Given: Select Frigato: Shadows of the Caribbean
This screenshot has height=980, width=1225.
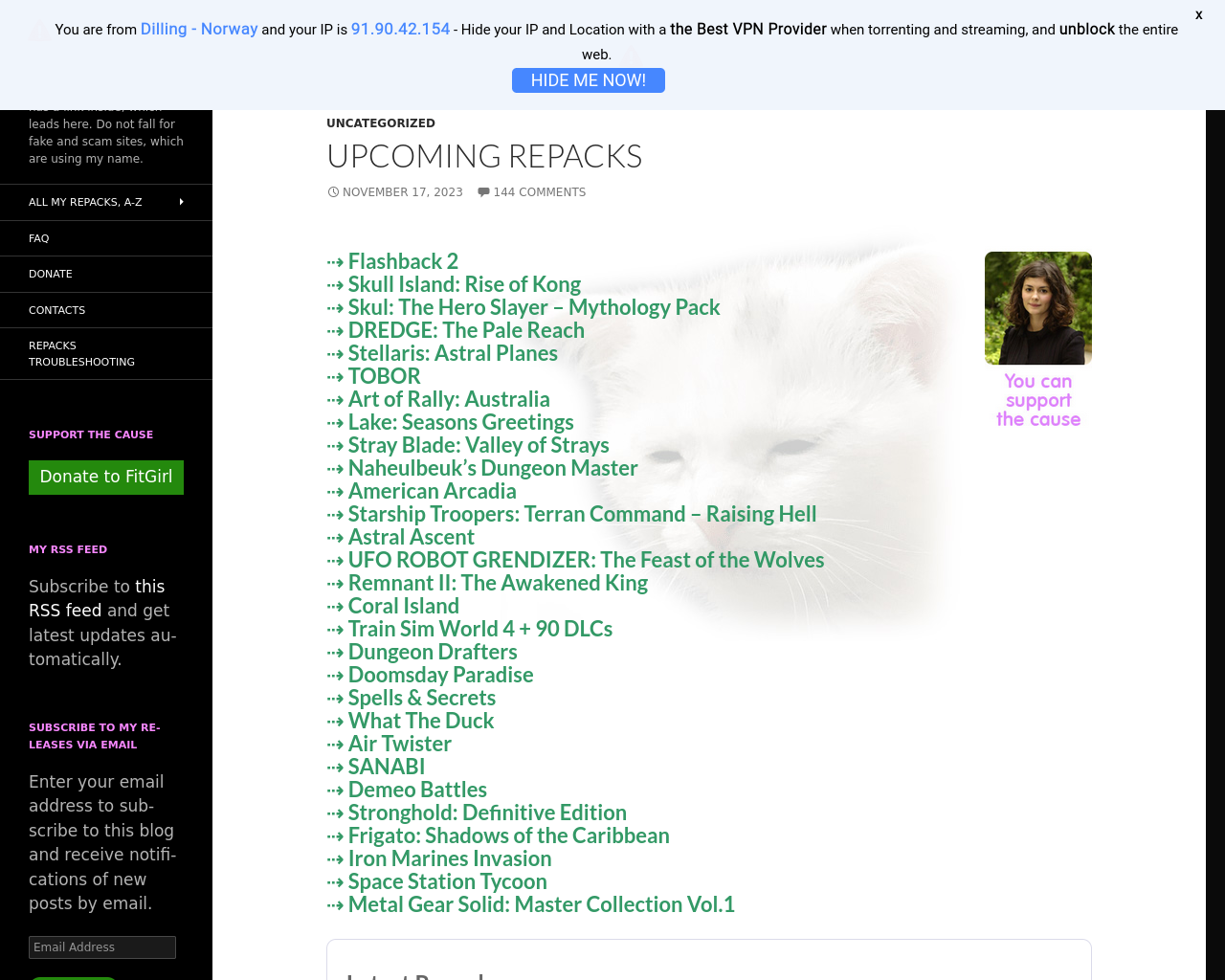Looking at the screenshot, I should (x=509, y=835).
